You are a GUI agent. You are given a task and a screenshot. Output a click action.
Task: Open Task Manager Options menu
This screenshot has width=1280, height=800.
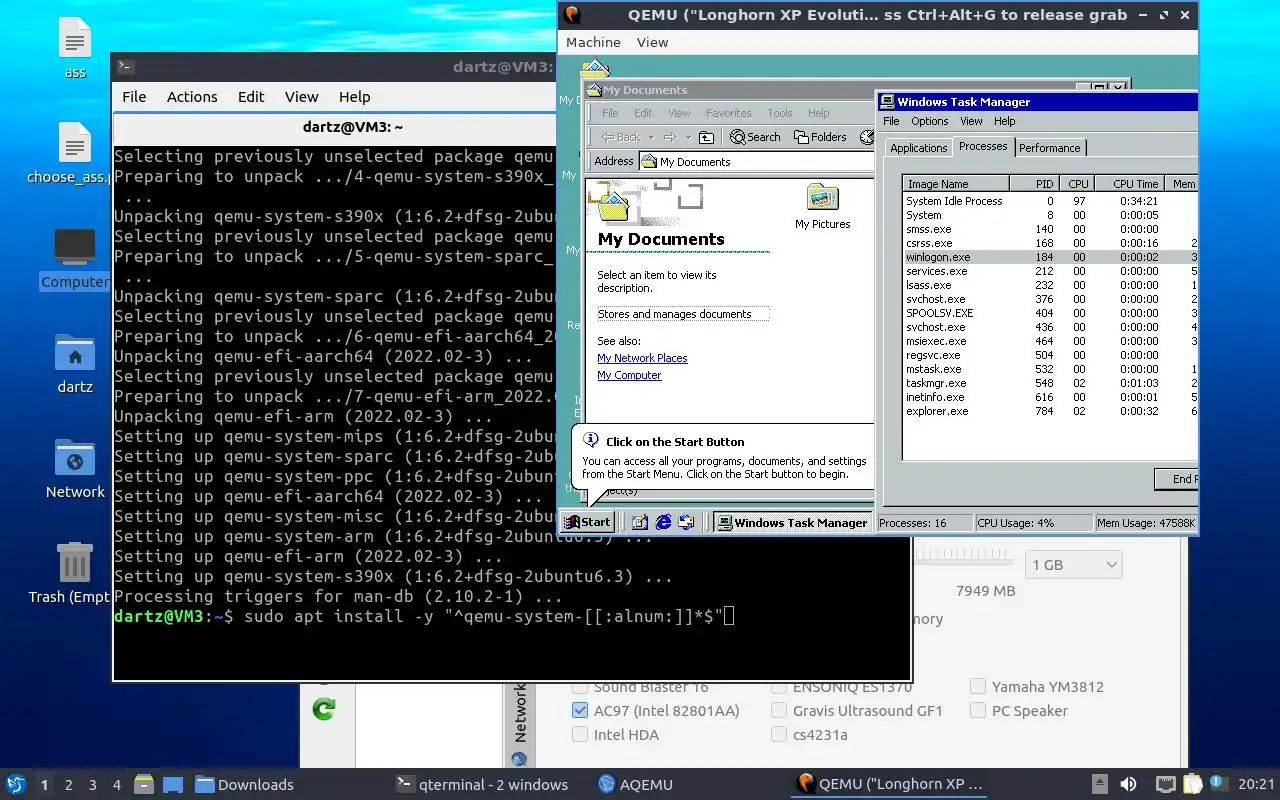pyautogui.click(x=929, y=121)
